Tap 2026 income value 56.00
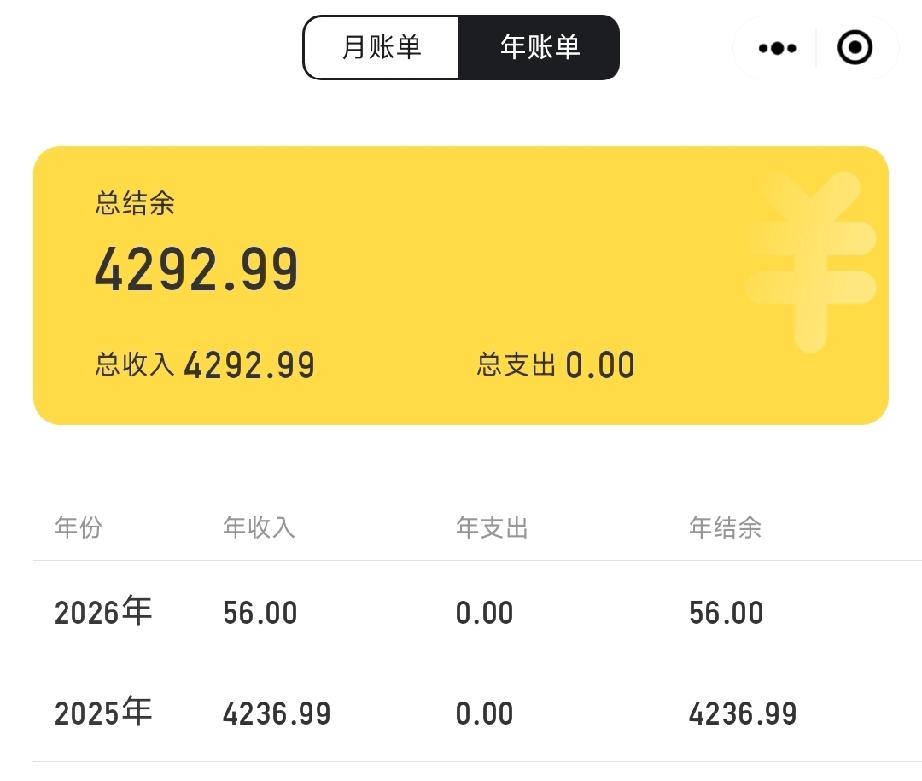The height and width of the screenshot is (781, 922). (260, 613)
